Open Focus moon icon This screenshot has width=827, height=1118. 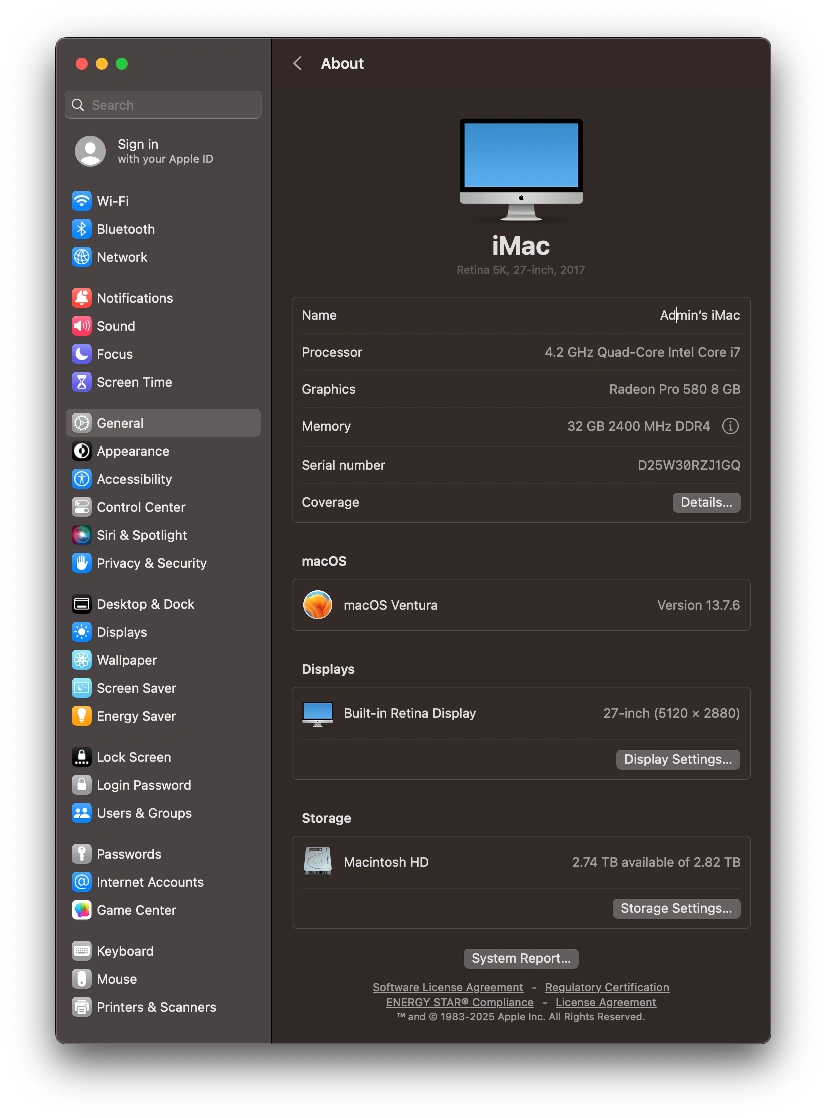82,354
